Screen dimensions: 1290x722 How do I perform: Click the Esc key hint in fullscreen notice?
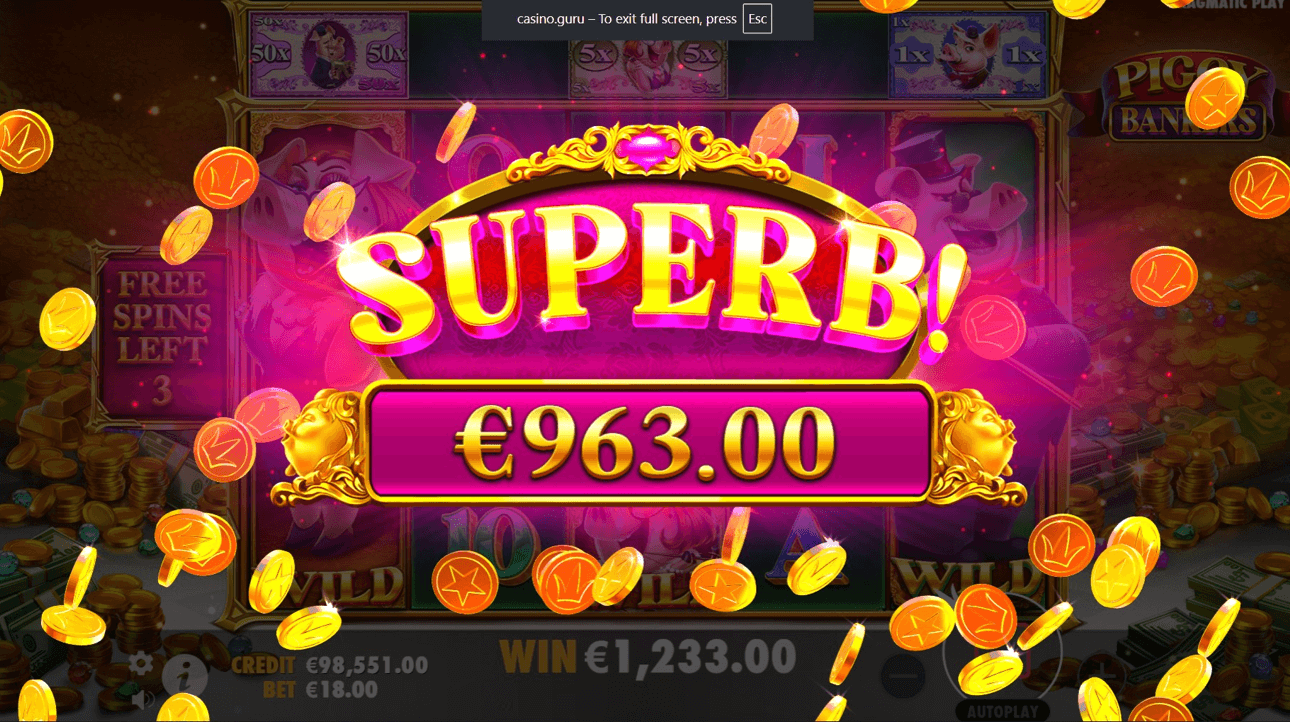(x=757, y=19)
